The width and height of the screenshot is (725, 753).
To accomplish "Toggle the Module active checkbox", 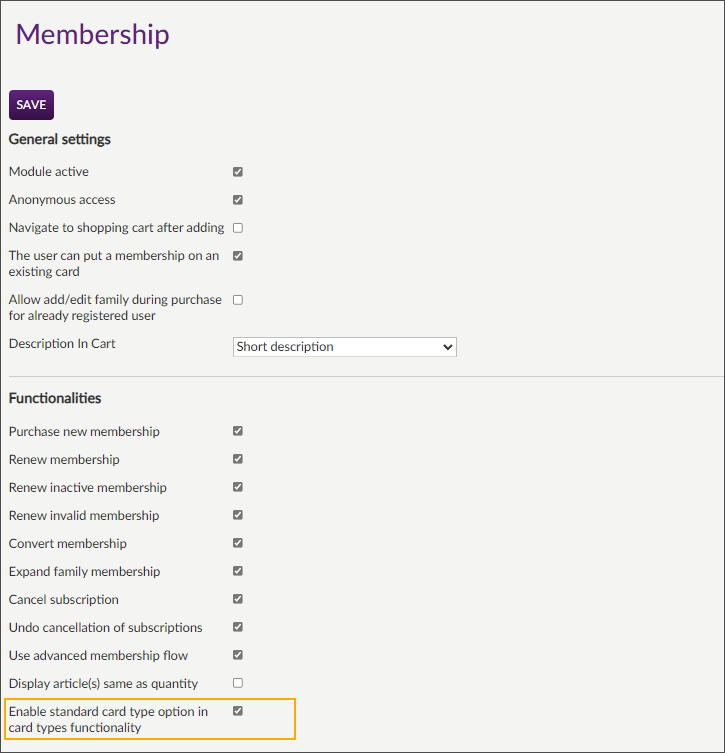I will [x=238, y=172].
